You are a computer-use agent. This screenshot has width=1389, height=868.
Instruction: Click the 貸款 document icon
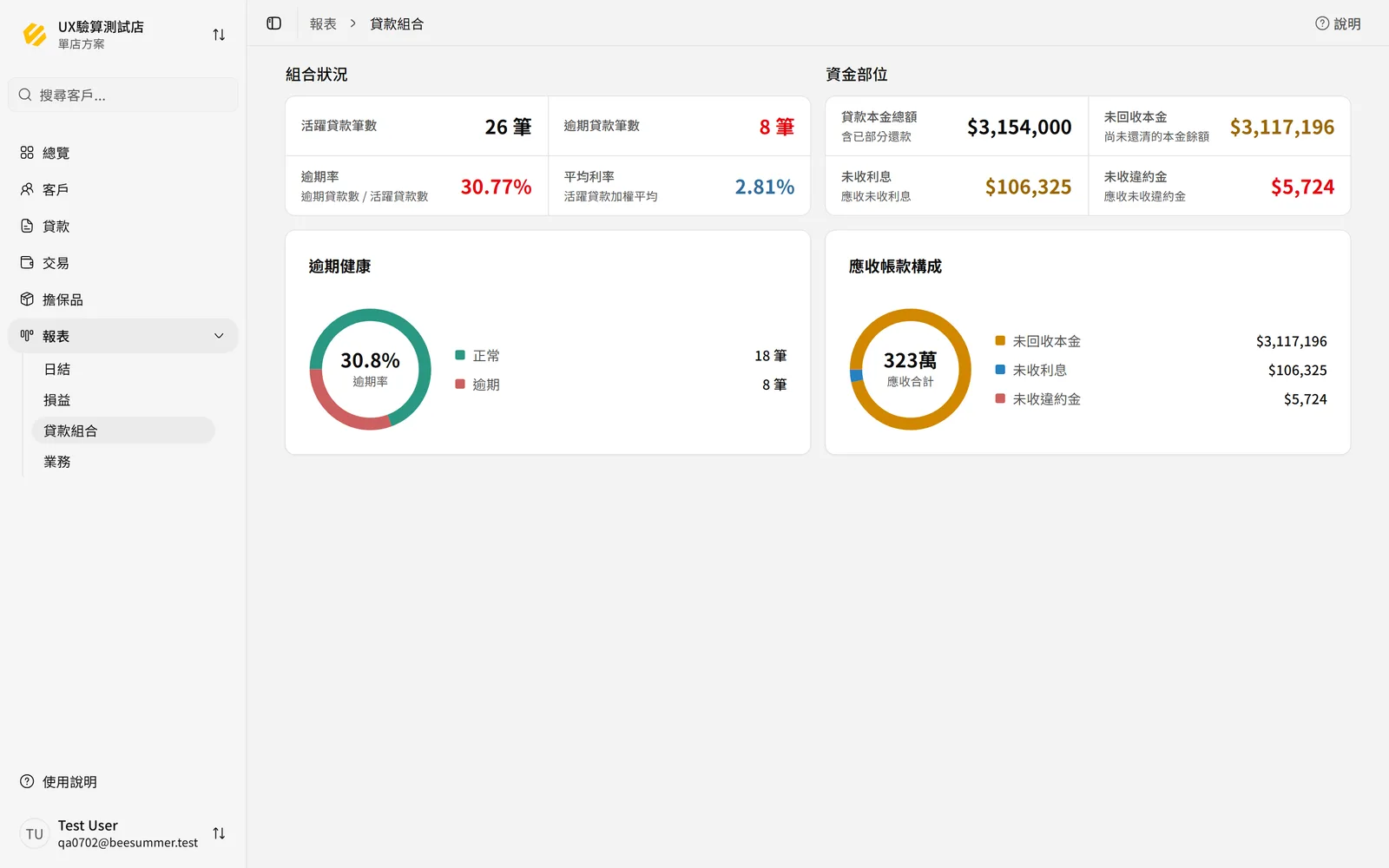coord(27,226)
